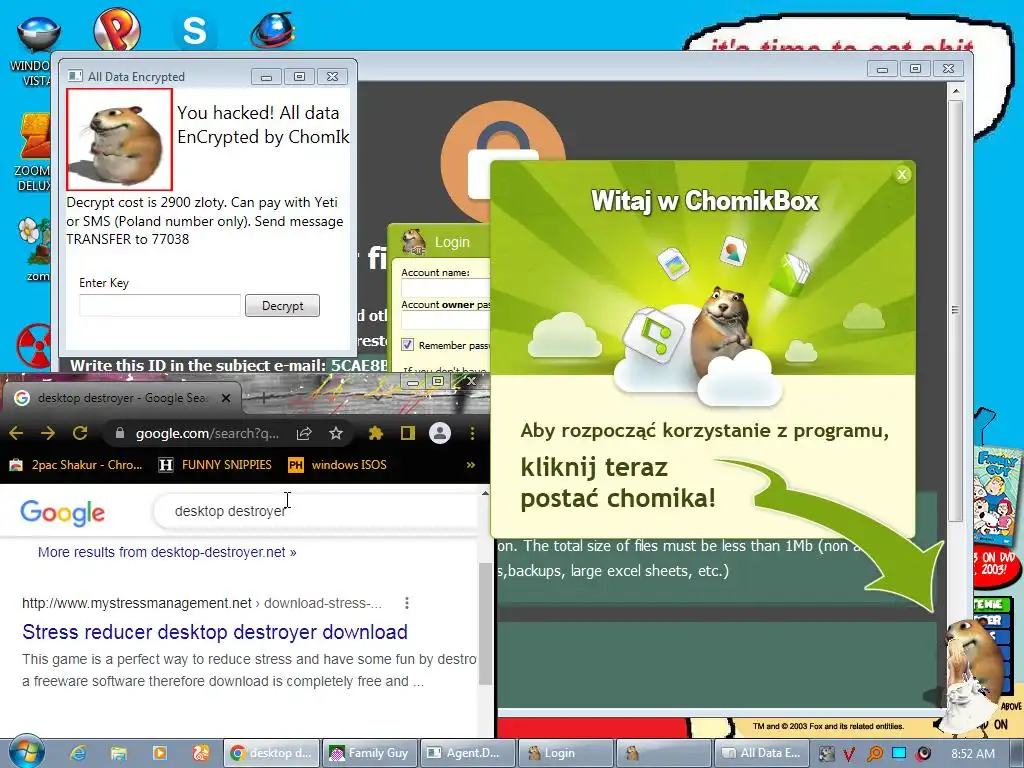This screenshot has height=768, width=1024.
Task: Open the Chrome extensions puzzle icon
Action: 376,433
